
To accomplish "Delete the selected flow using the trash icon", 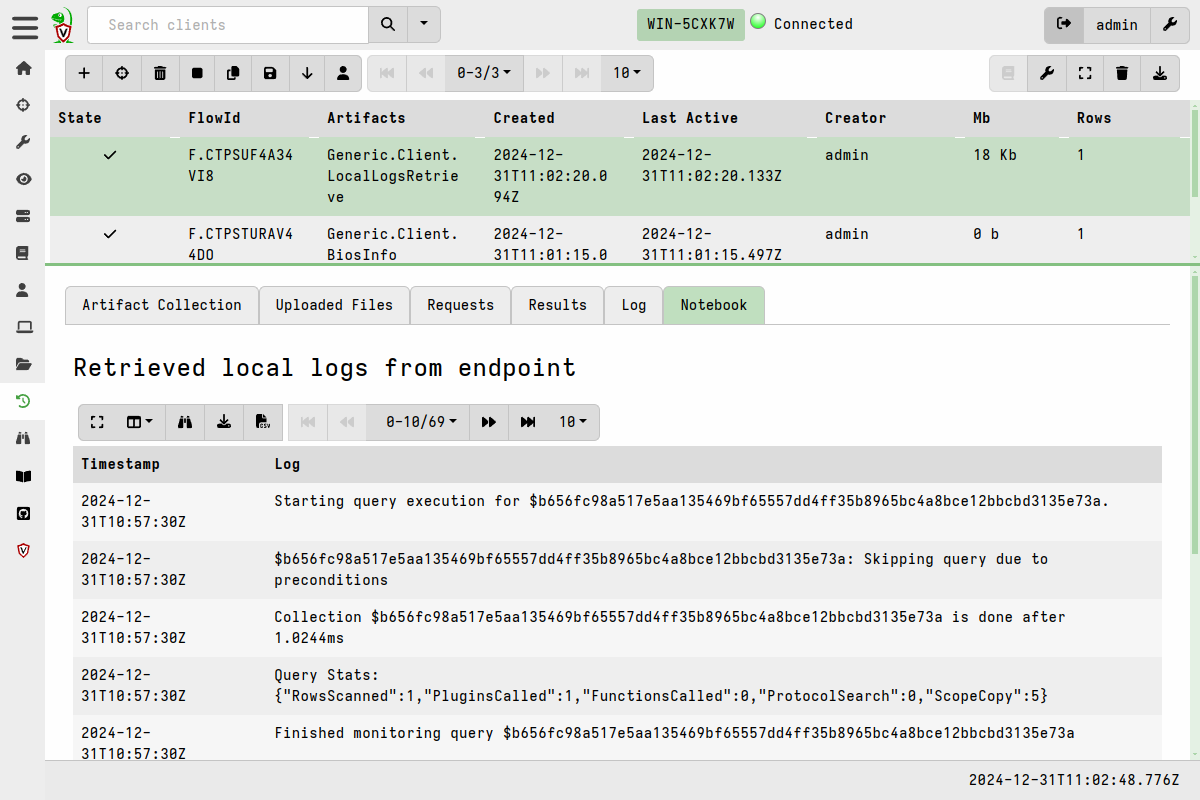I will (160, 73).
